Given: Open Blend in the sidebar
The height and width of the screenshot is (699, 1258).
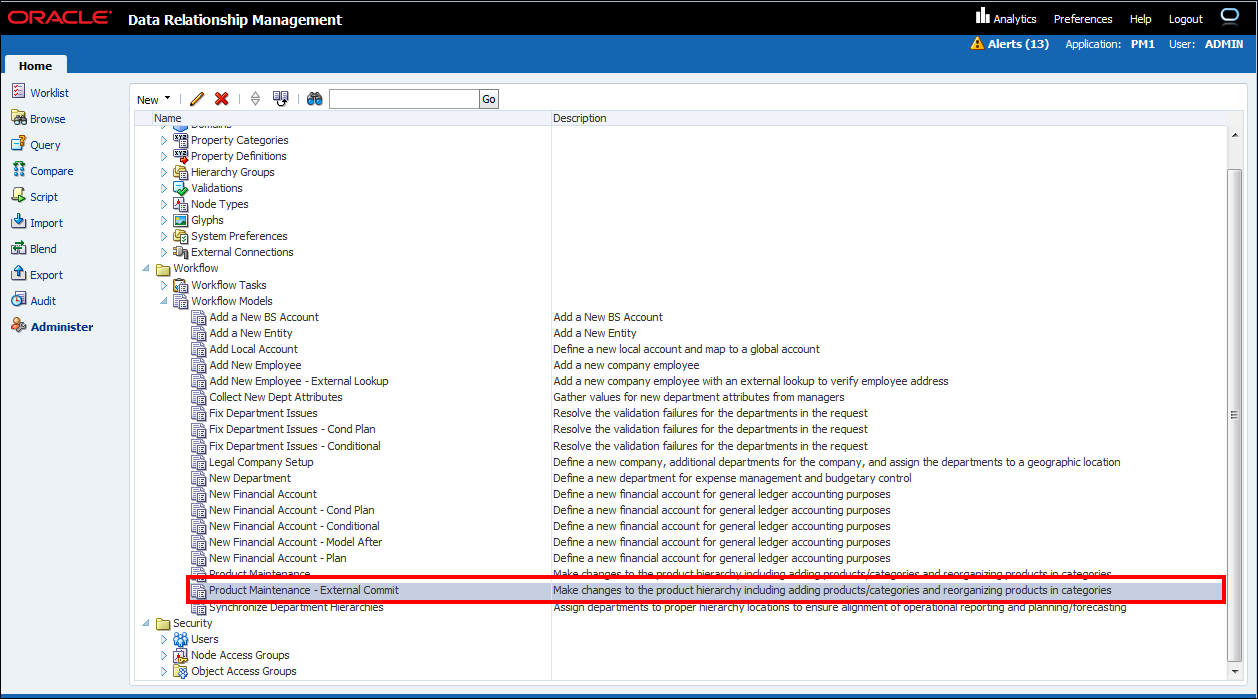Looking at the screenshot, I should click(43, 249).
